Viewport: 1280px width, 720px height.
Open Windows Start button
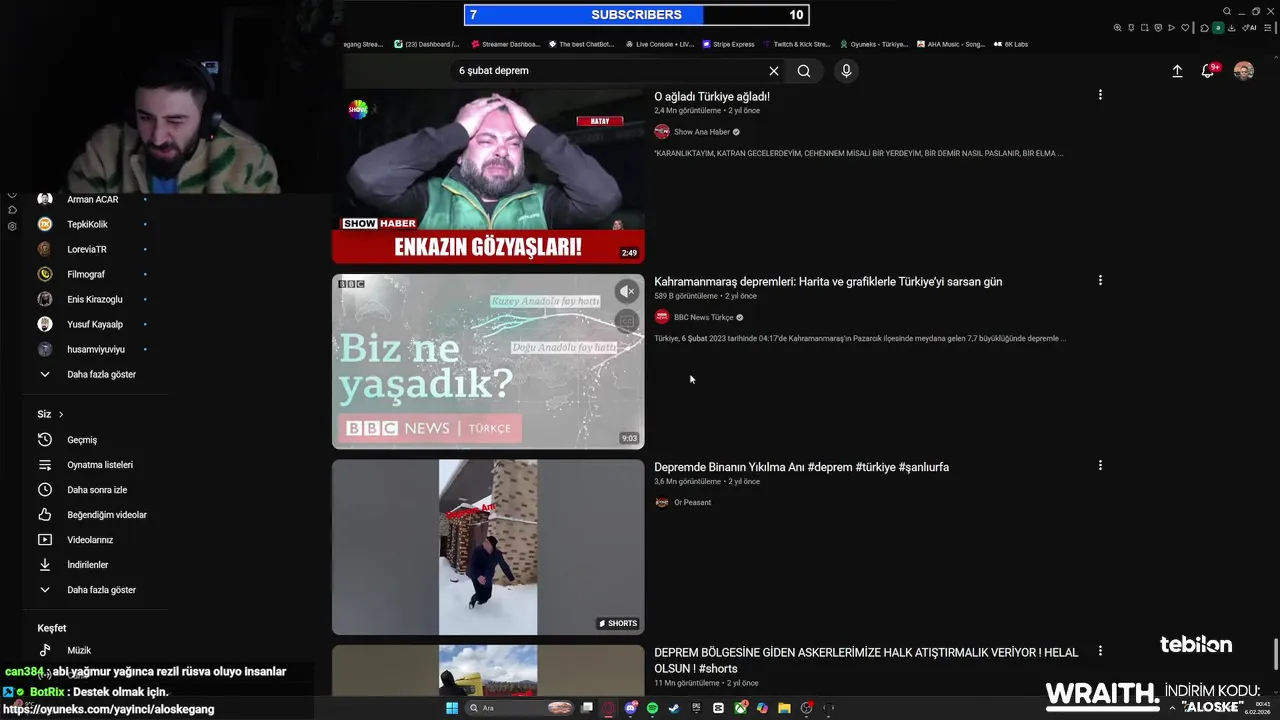tap(452, 708)
